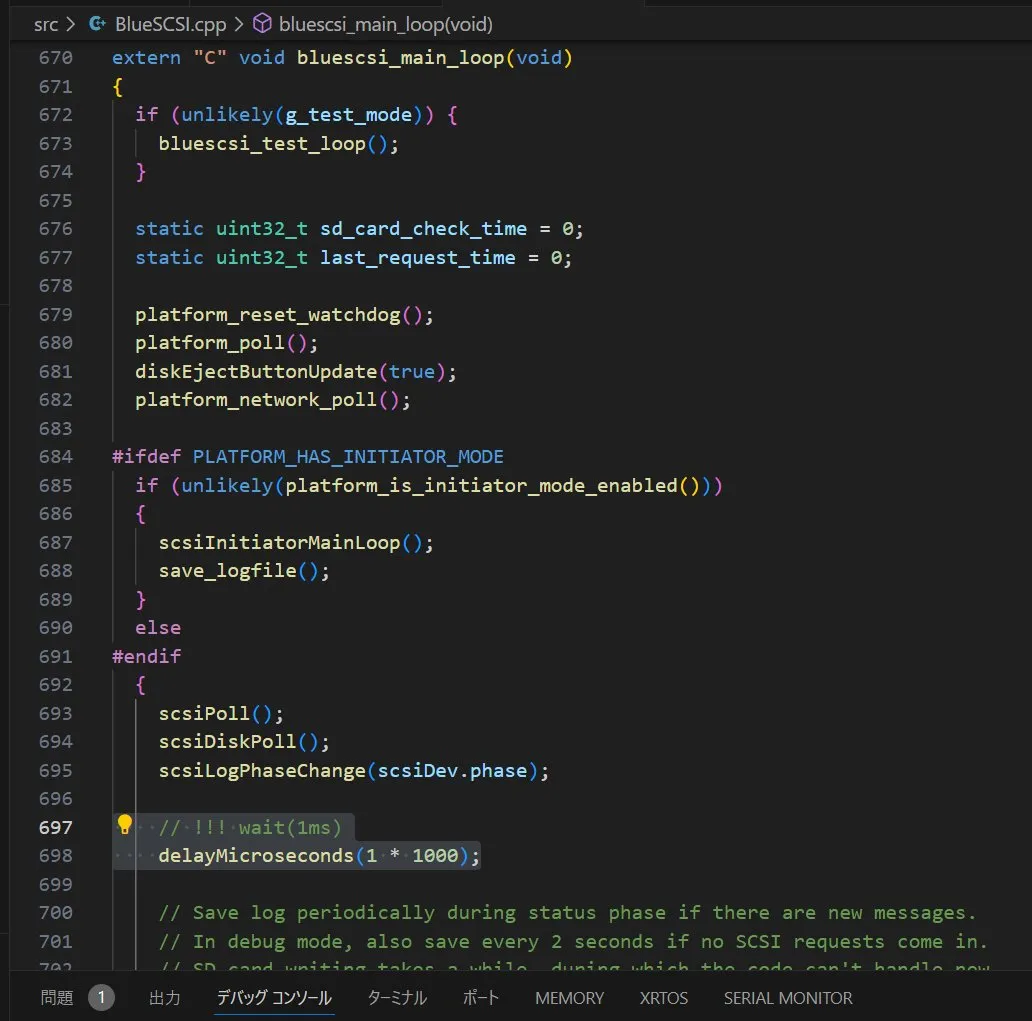The image size is (1032, 1021).
Task: Click line number 697 in gutter
Action: [x=55, y=827]
